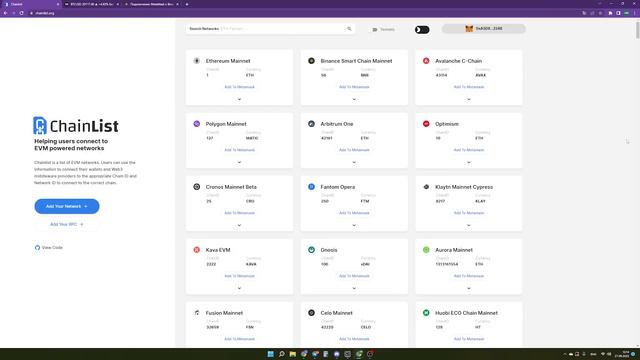The width and height of the screenshot is (640, 360).
Task: Expand the Polygon Mainnet card details
Action: click(239, 162)
